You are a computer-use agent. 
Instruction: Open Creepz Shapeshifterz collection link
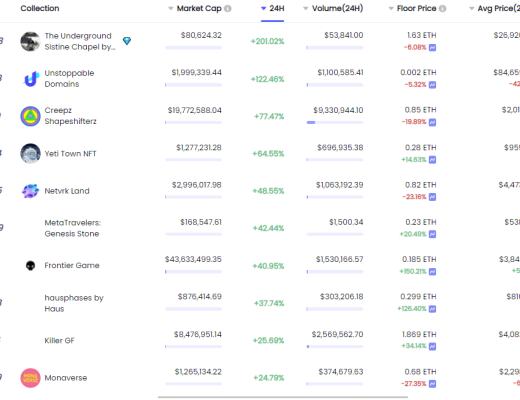point(70,116)
